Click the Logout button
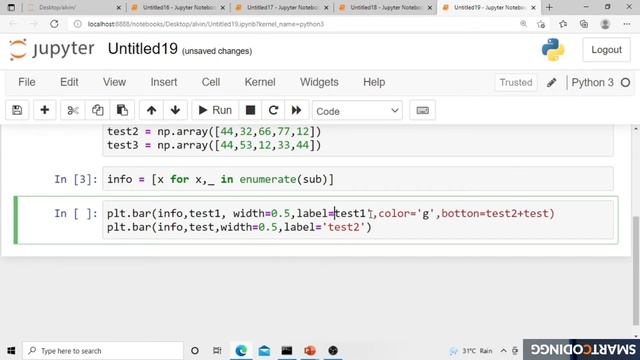 click(x=606, y=50)
